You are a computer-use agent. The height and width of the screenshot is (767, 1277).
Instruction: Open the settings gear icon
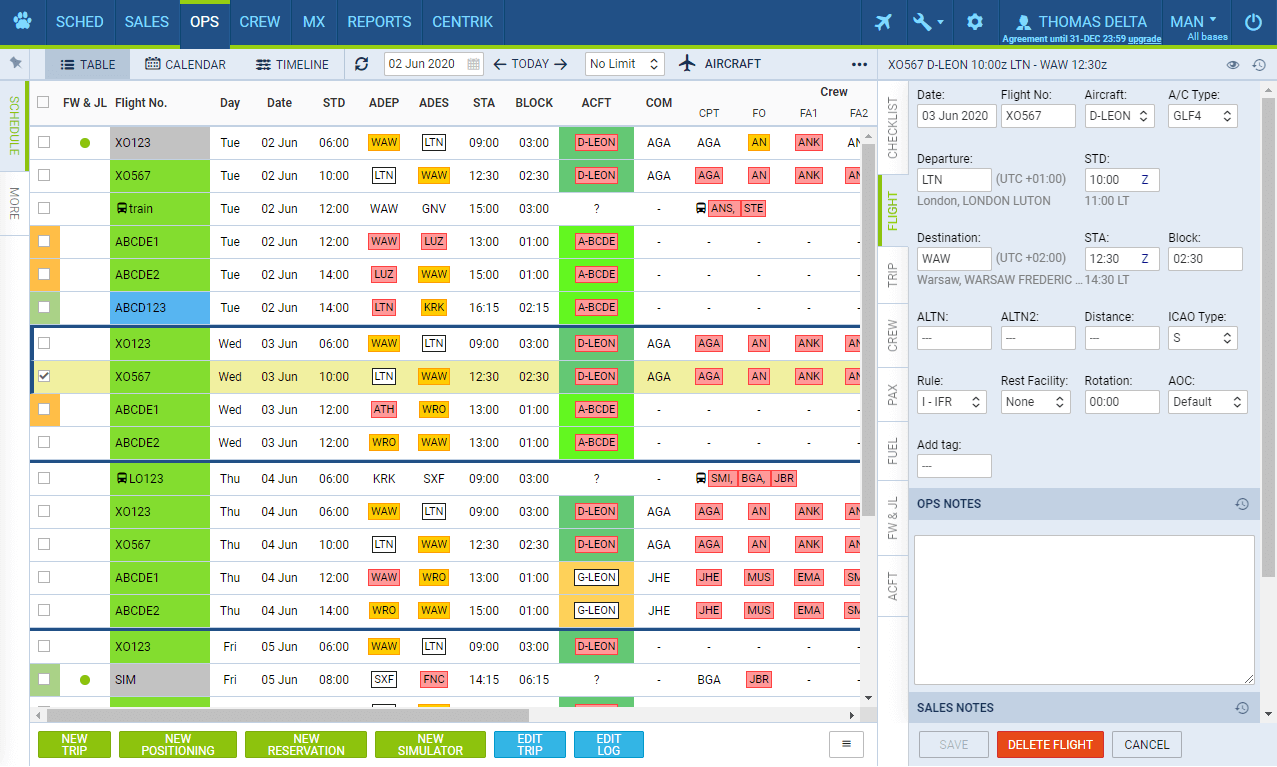(975, 22)
